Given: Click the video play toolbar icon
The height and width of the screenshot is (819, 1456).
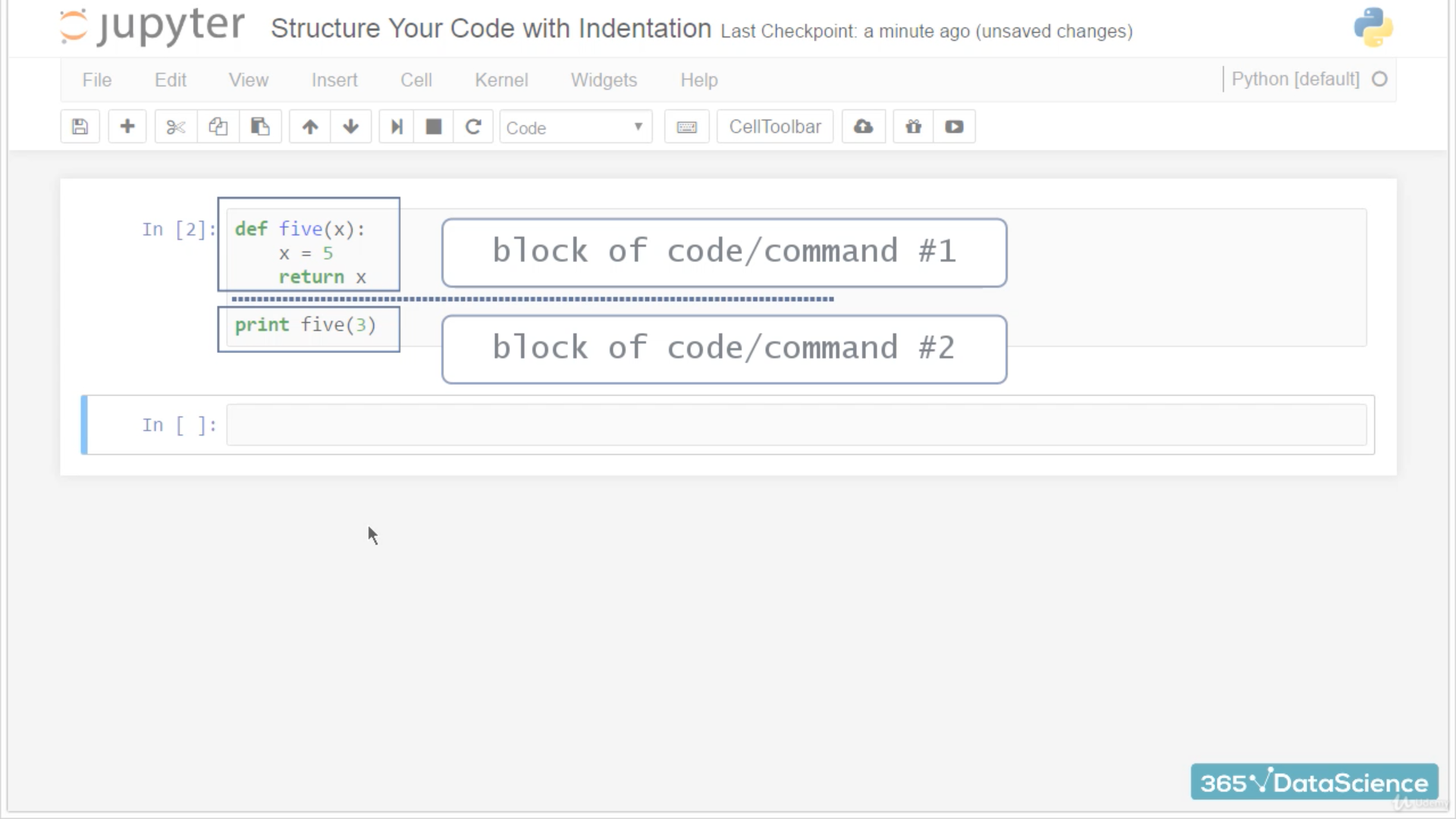Looking at the screenshot, I should pyautogui.click(x=954, y=127).
